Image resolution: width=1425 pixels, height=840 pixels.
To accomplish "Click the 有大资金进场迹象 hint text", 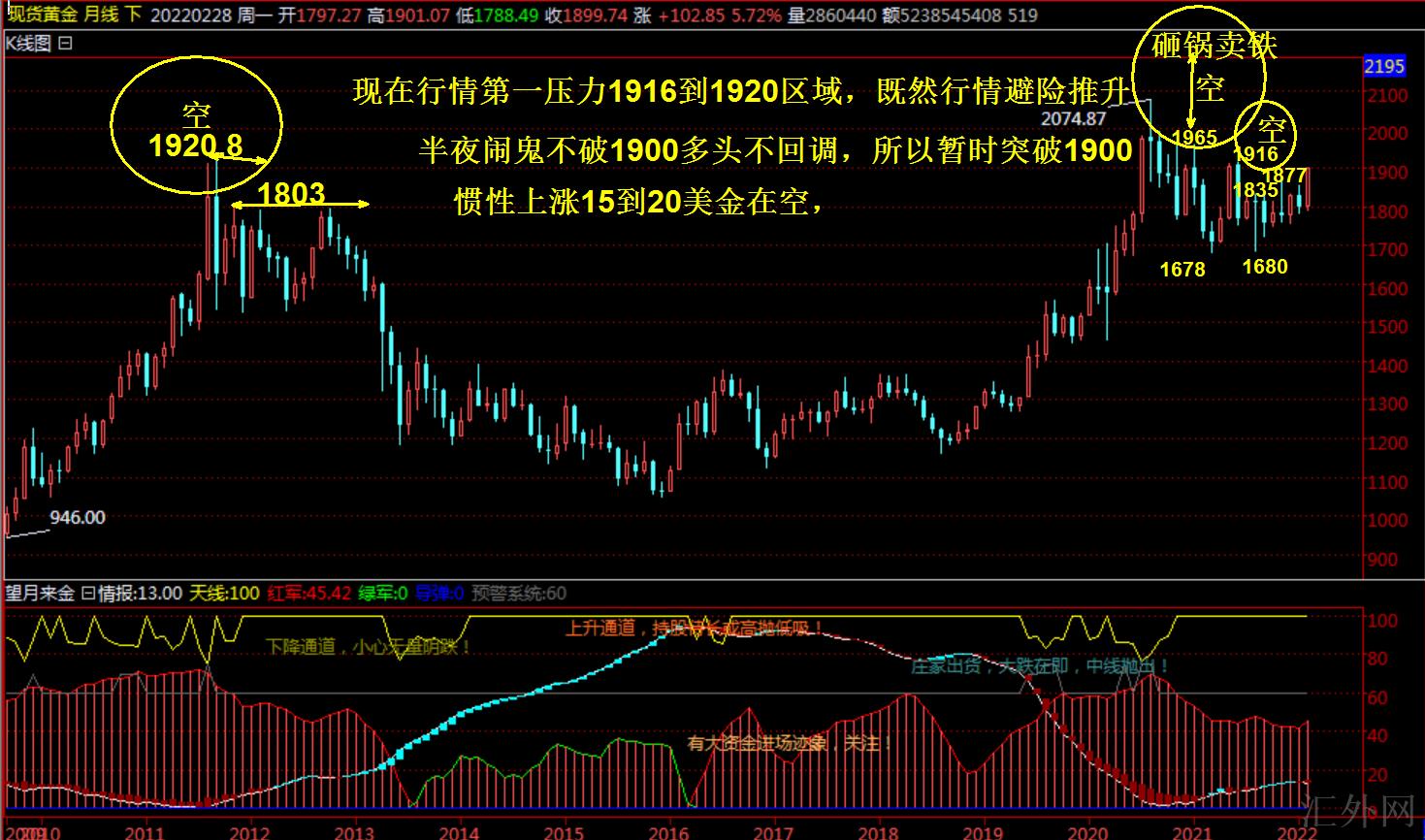I will coord(790,744).
